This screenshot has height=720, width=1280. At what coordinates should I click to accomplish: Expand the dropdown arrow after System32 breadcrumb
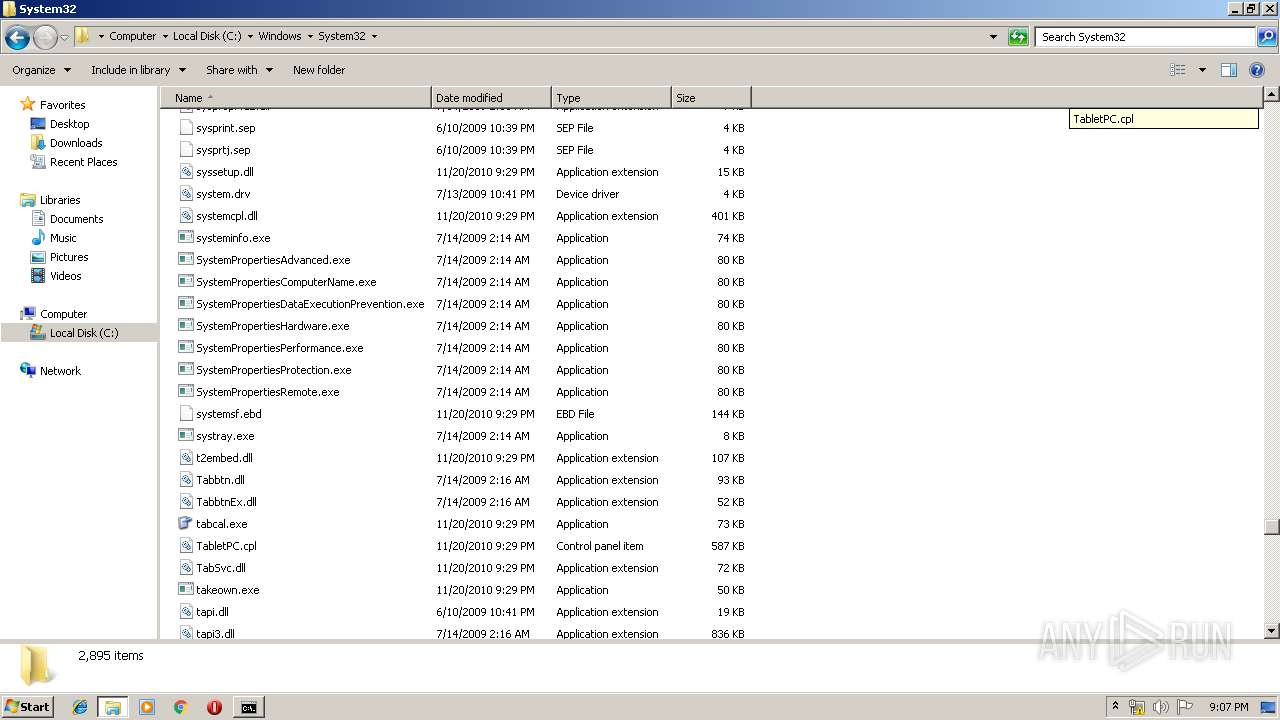[374, 36]
